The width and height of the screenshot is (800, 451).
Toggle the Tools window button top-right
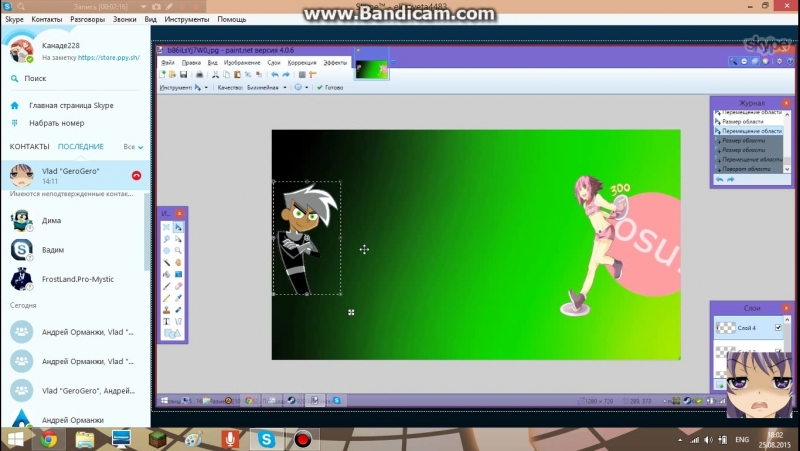tap(733, 61)
